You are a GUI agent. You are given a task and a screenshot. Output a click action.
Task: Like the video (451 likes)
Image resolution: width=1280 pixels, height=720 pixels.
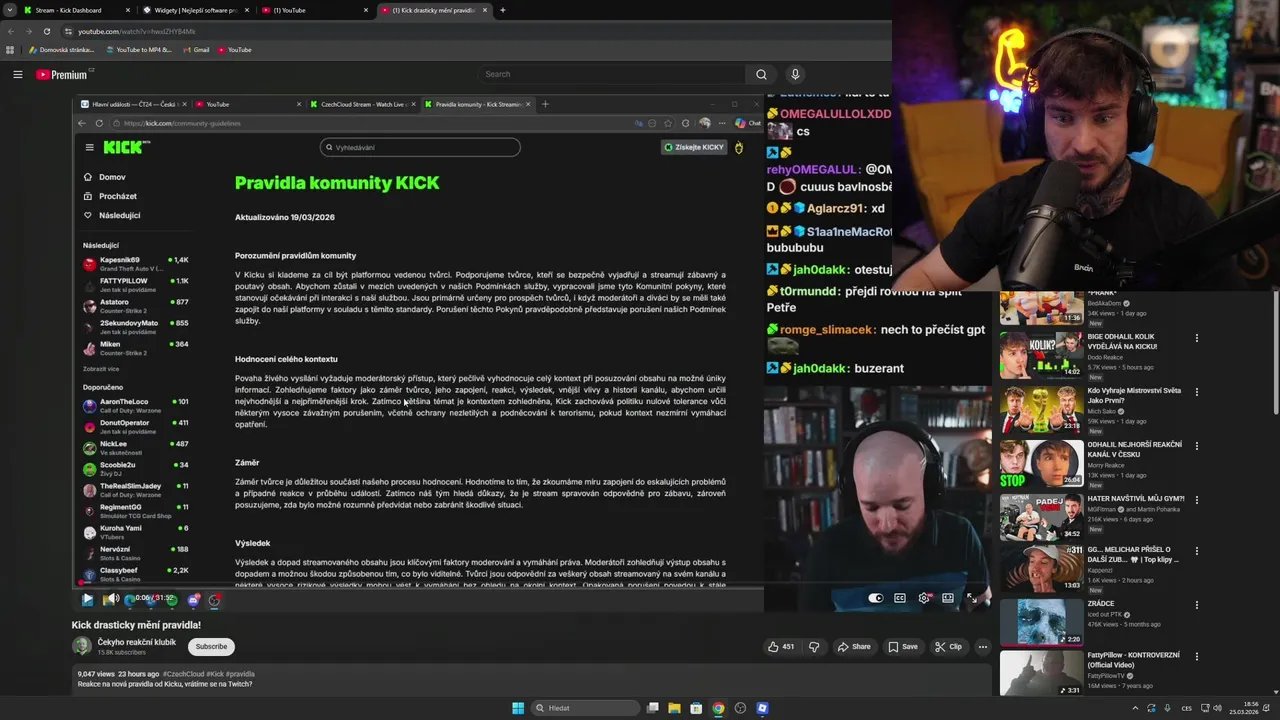point(781,647)
